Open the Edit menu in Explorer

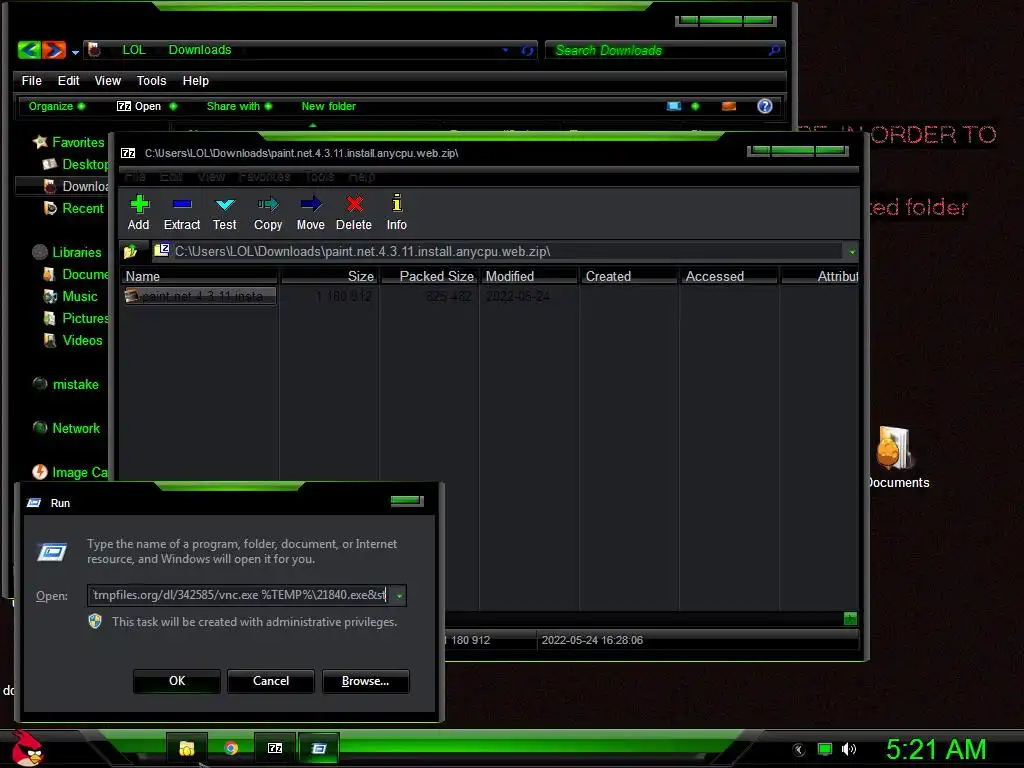(x=68, y=80)
